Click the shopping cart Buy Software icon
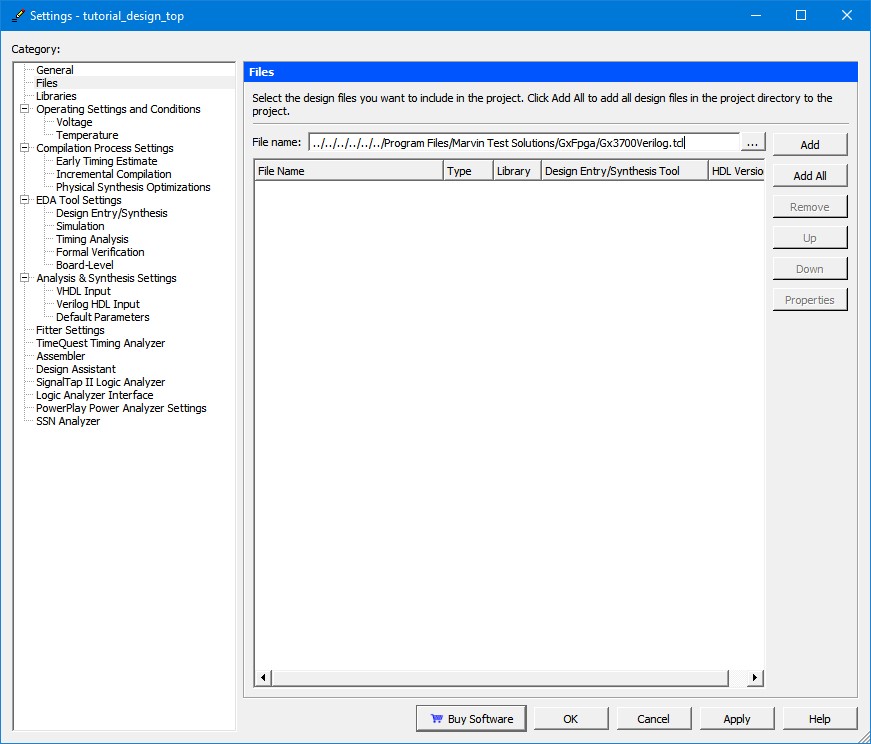The image size is (871, 744). pyautogui.click(x=437, y=718)
